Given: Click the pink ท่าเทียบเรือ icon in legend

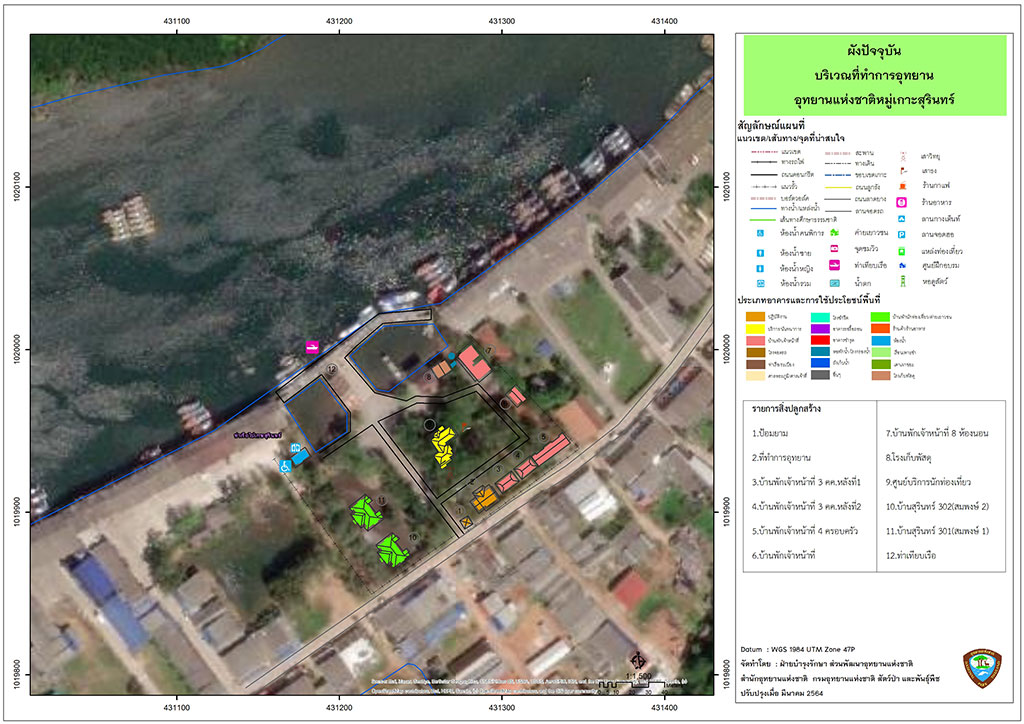Looking at the screenshot, I should click(x=834, y=265).
